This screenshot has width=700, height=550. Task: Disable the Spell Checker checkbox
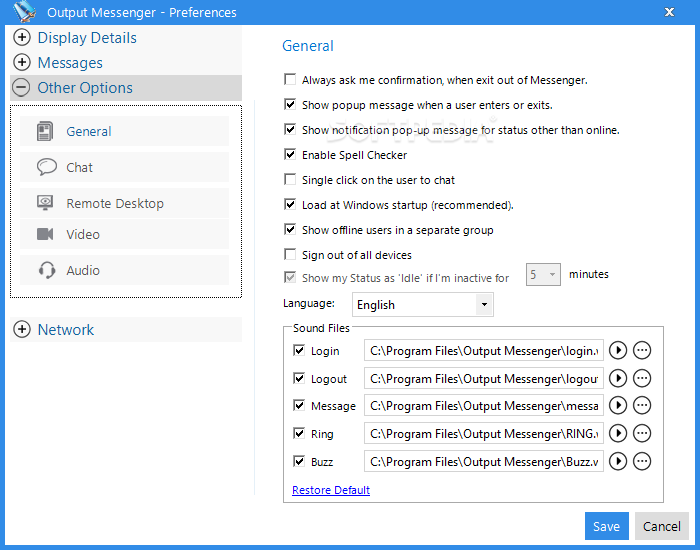pos(291,155)
